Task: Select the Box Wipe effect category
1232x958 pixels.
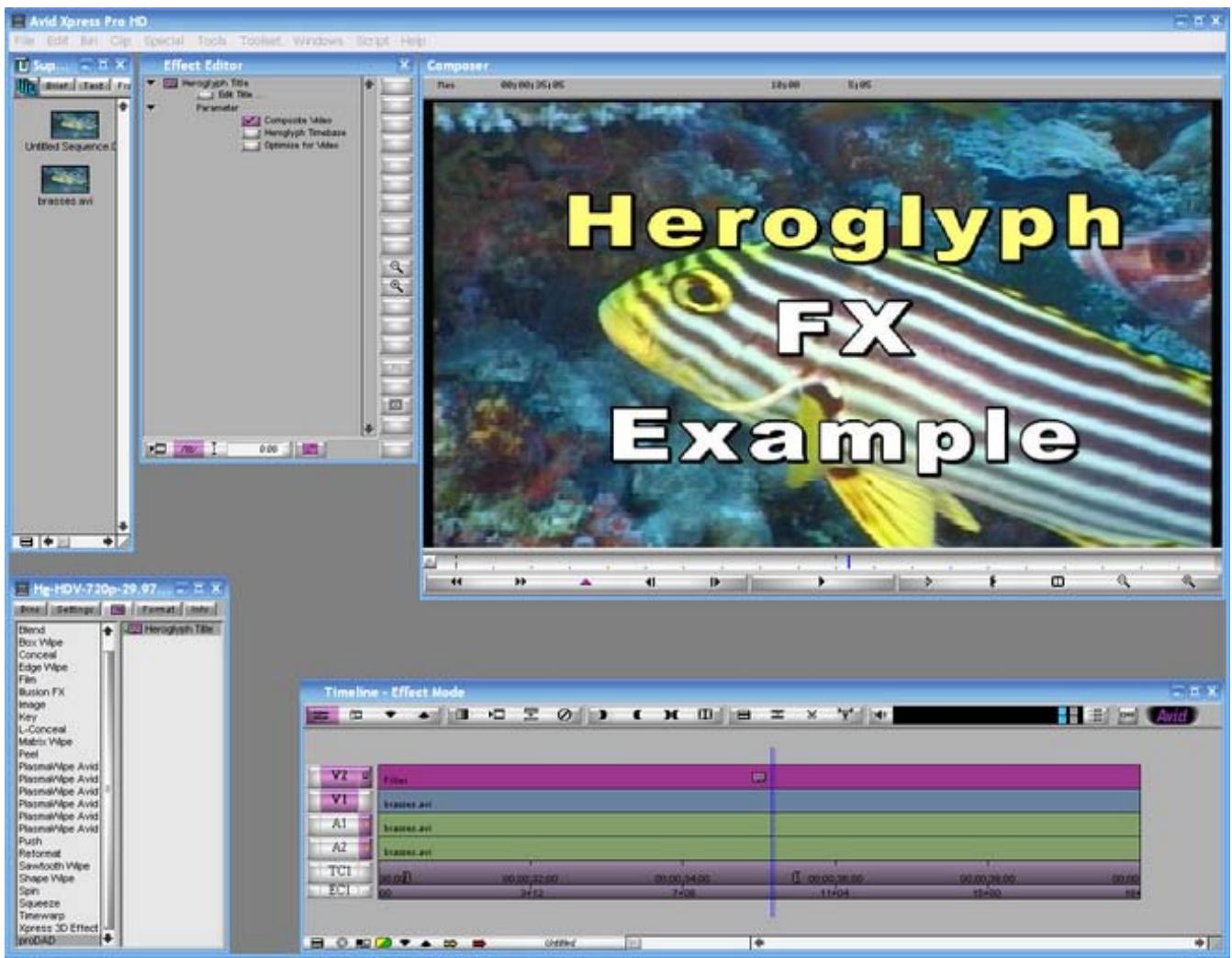Action: coord(40,643)
